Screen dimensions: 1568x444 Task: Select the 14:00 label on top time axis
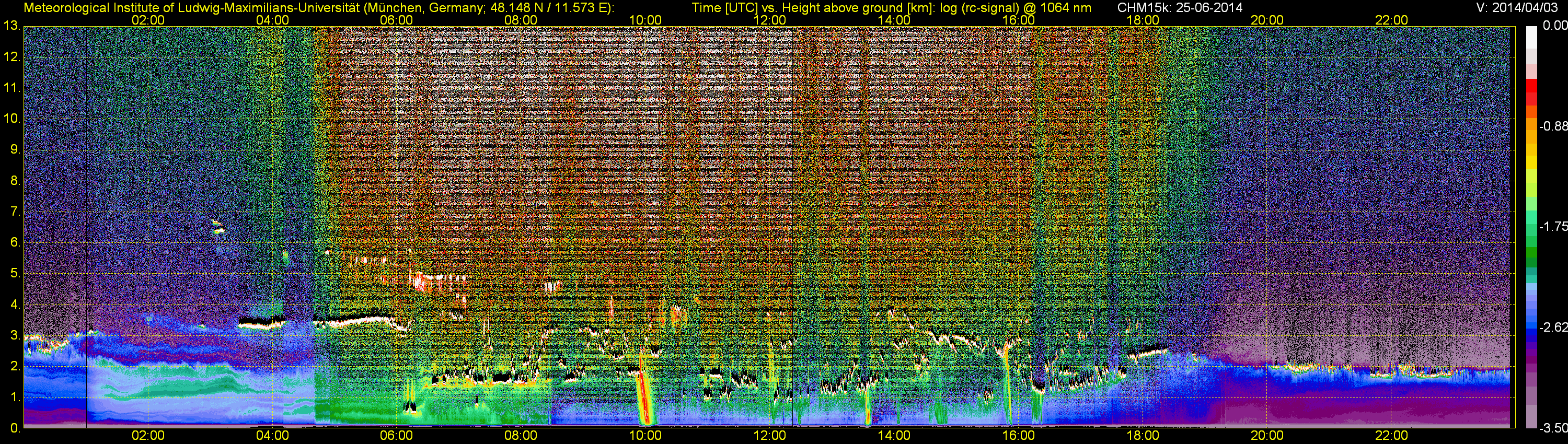click(894, 20)
